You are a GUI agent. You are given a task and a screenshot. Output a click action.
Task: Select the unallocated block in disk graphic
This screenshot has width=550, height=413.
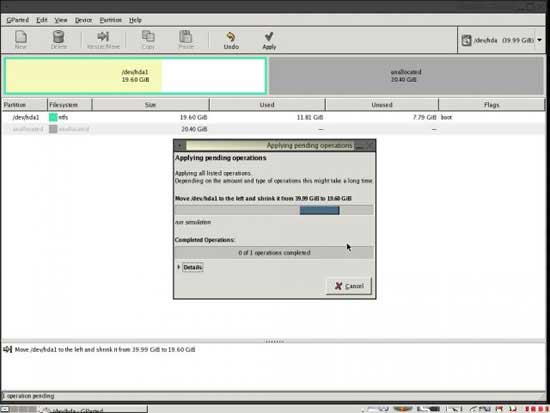(x=406, y=76)
